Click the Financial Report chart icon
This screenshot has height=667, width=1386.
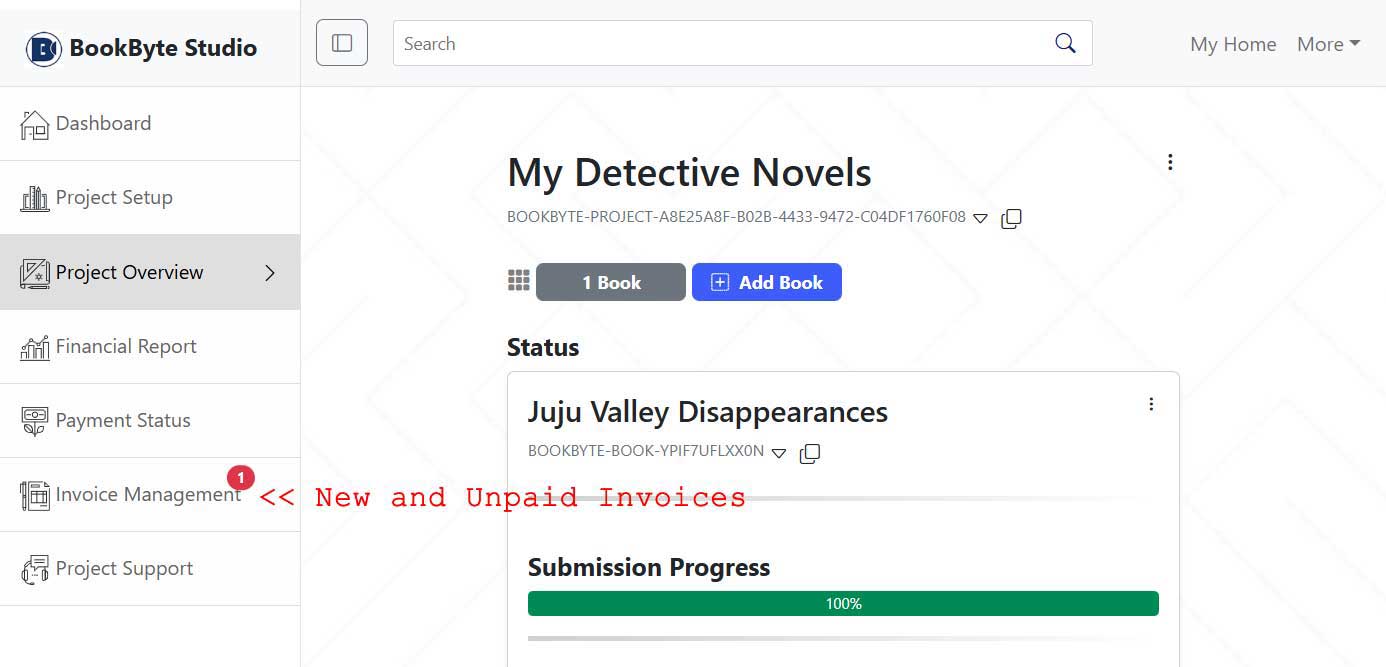(x=35, y=347)
